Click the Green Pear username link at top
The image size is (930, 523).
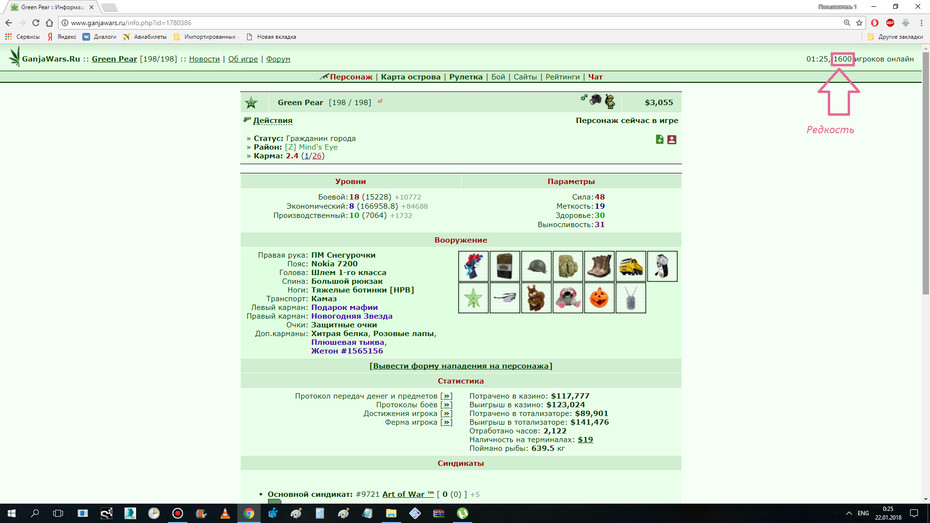114,59
